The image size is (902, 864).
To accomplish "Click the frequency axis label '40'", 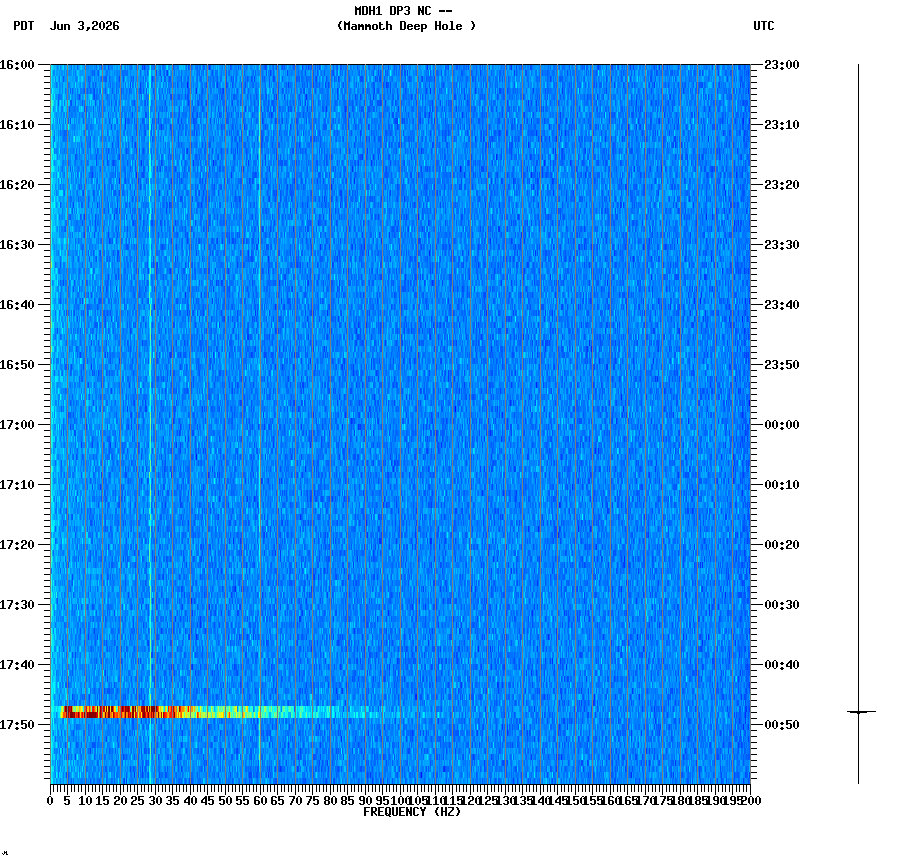I will pyautogui.click(x=190, y=801).
